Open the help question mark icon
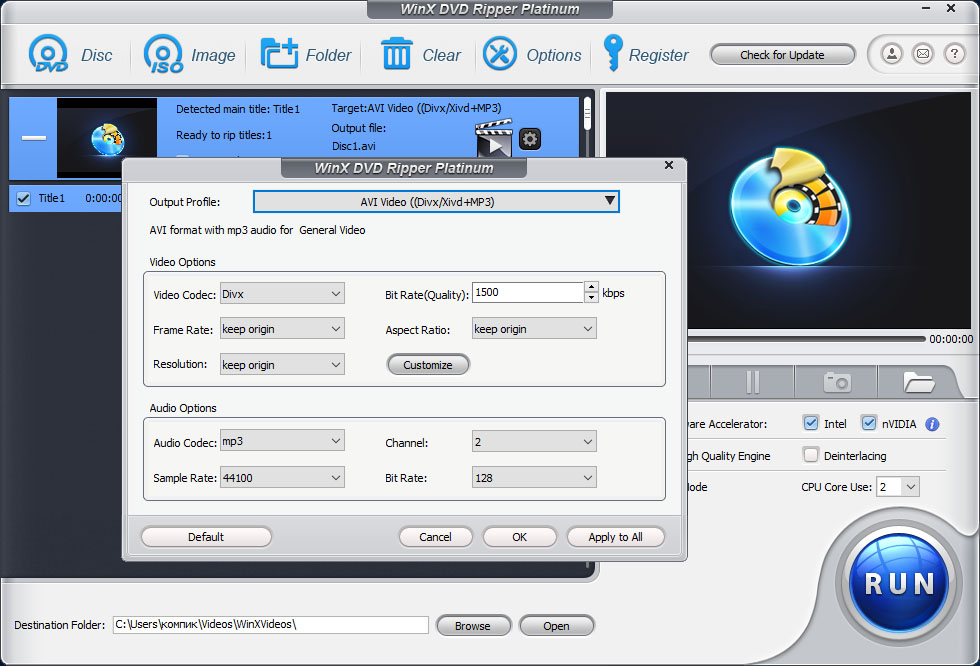This screenshot has height=666, width=980. 954,54
